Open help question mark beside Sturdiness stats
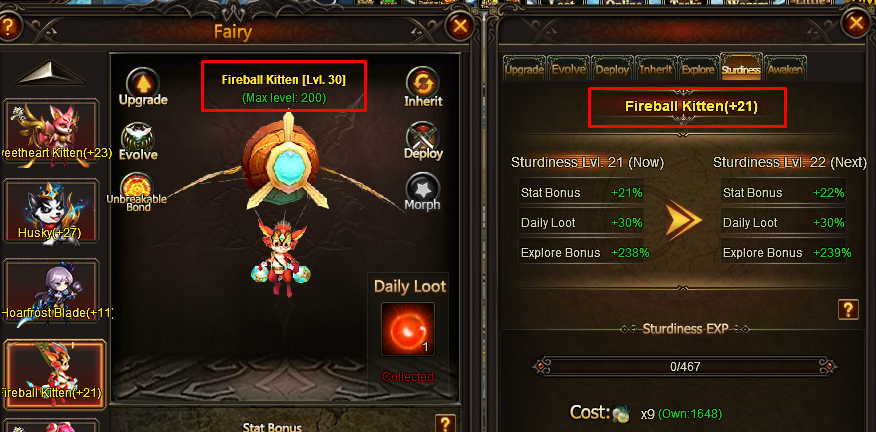876x432 pixels. coord(848,309)
